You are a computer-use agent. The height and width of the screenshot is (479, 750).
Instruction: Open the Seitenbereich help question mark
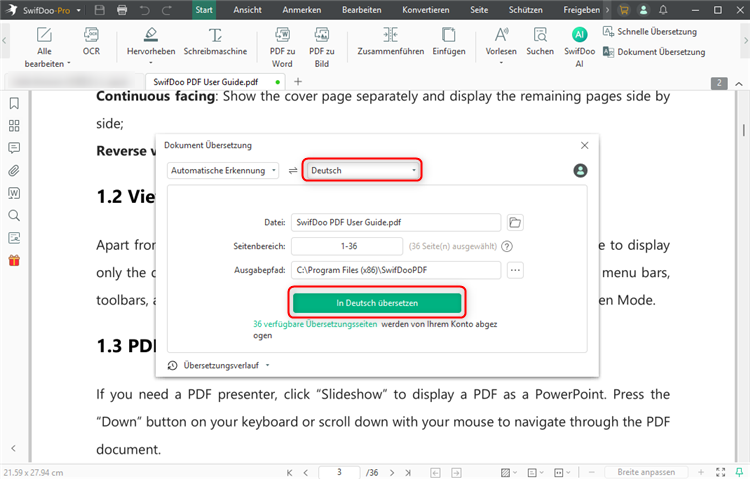[507, 246]
